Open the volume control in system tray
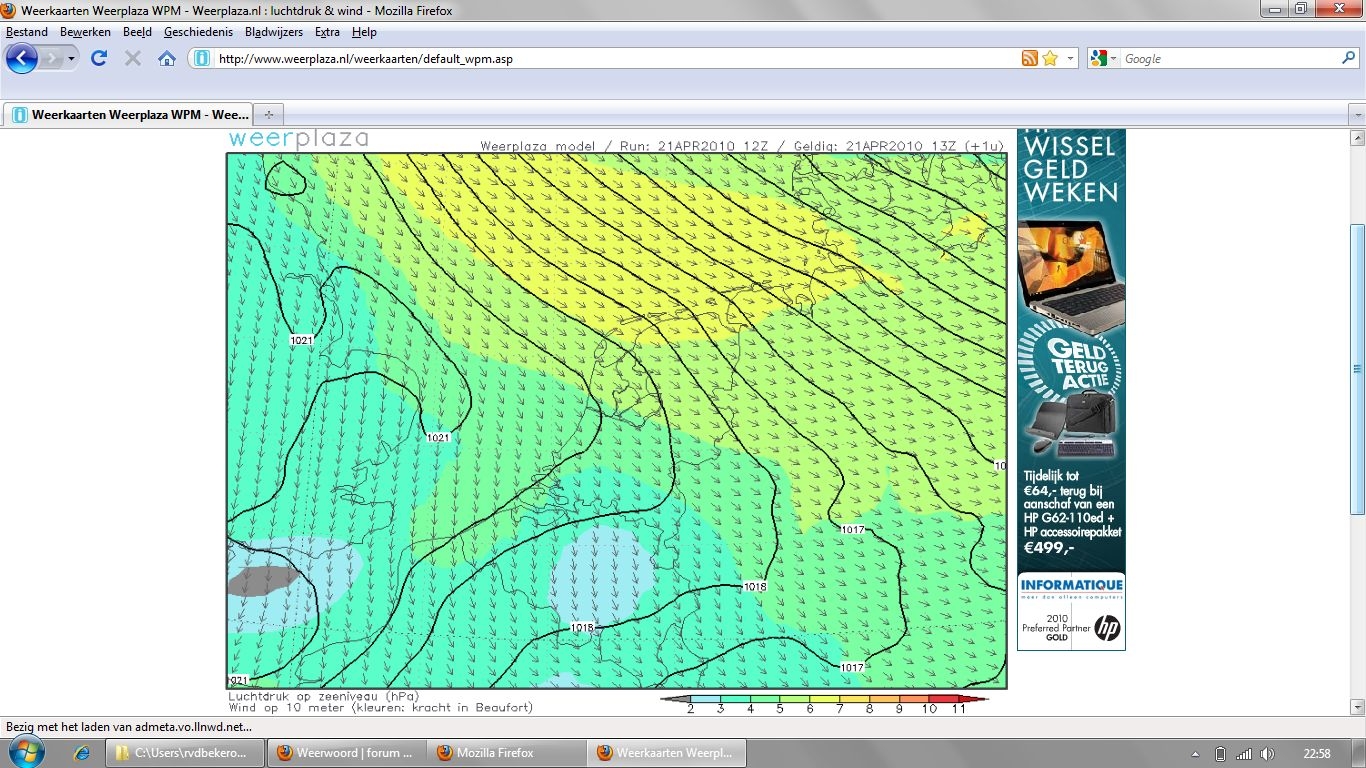This screenshot has height=768, width=1366. click(x=1267, y=753)
